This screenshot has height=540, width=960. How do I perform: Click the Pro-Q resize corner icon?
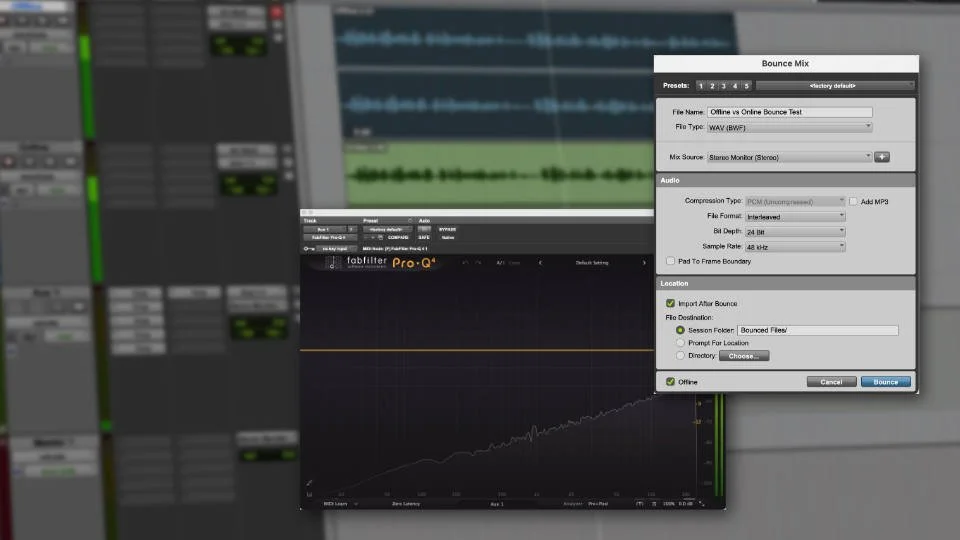(702, 504)
